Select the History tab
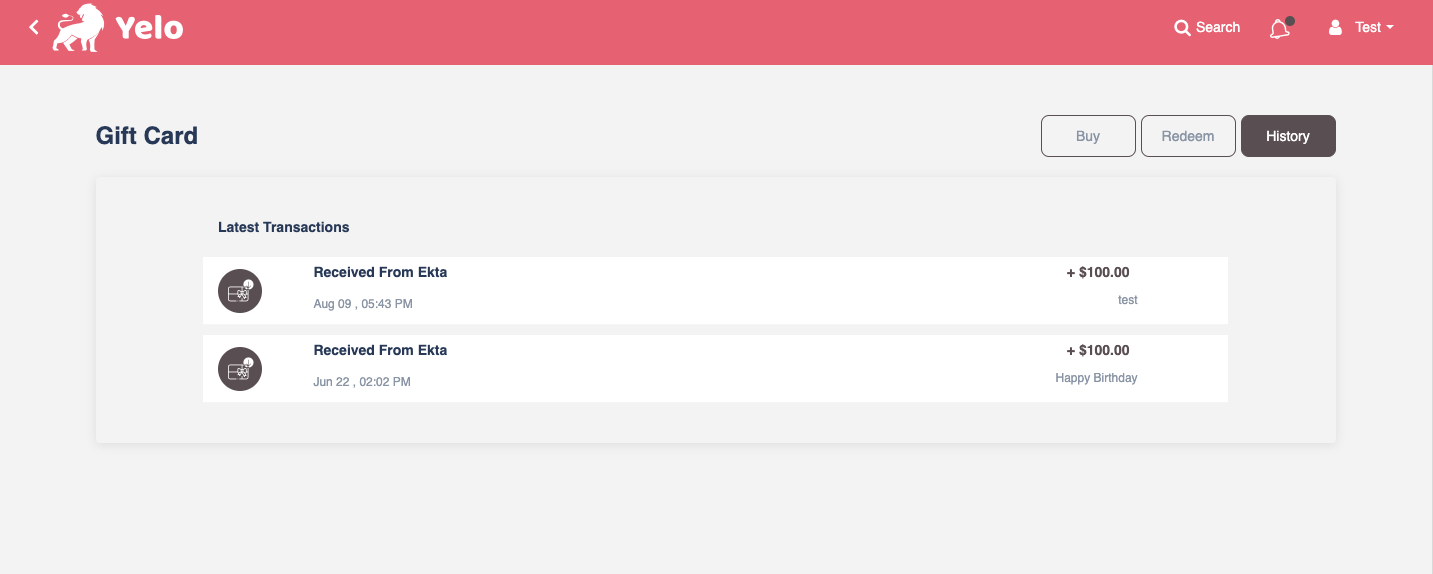 [x=1288, y=136]
